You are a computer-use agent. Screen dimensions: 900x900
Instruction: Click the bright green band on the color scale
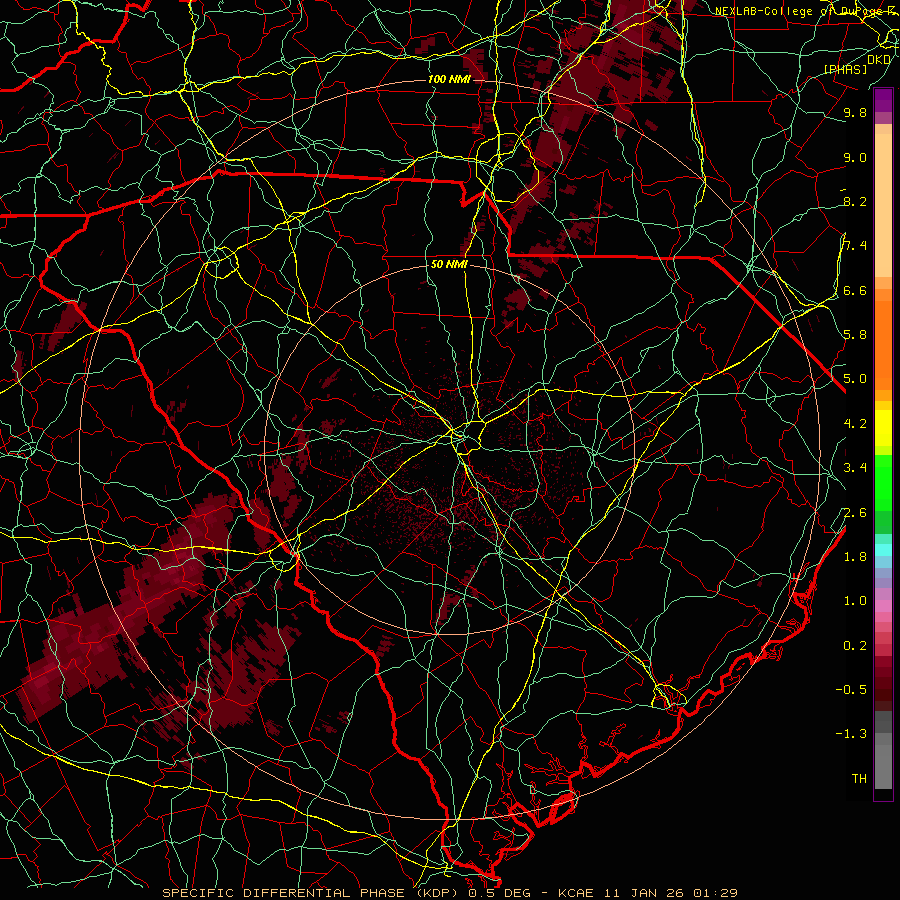[x=883, y=481]
